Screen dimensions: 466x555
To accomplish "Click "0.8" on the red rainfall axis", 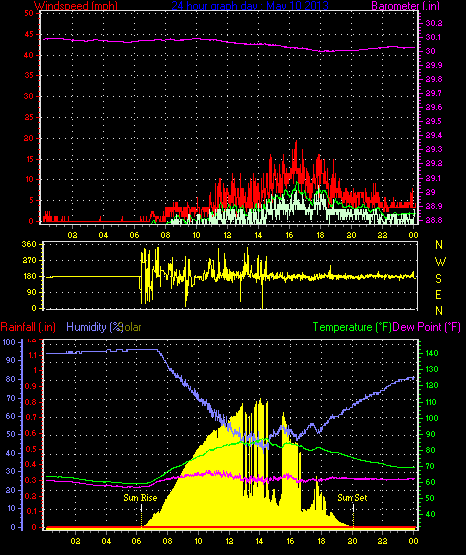I will (30, 402).
